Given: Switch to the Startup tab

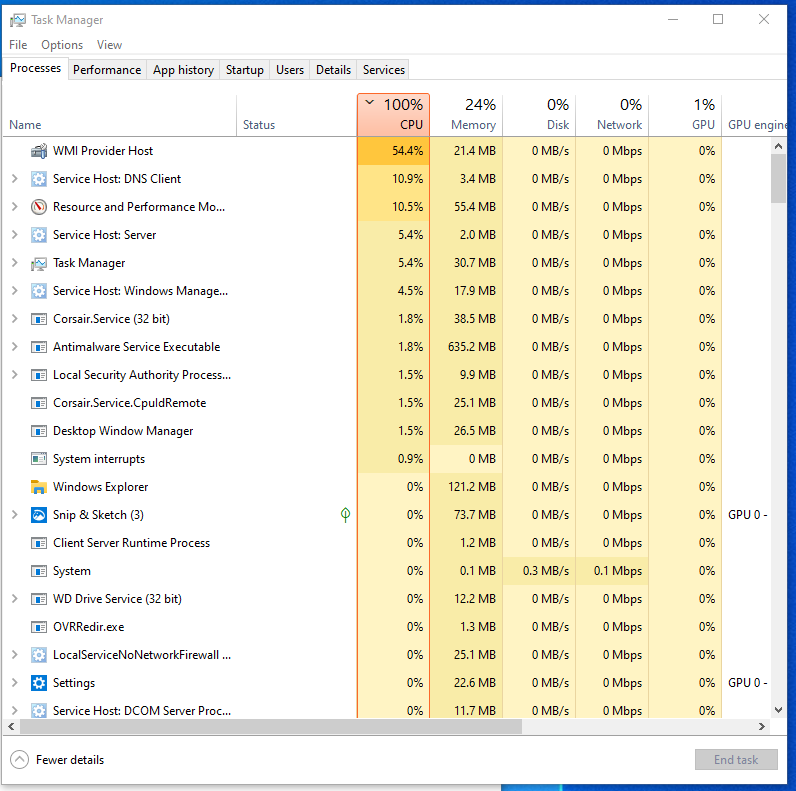Looking at the screenshot, I should tap(245, 70).
